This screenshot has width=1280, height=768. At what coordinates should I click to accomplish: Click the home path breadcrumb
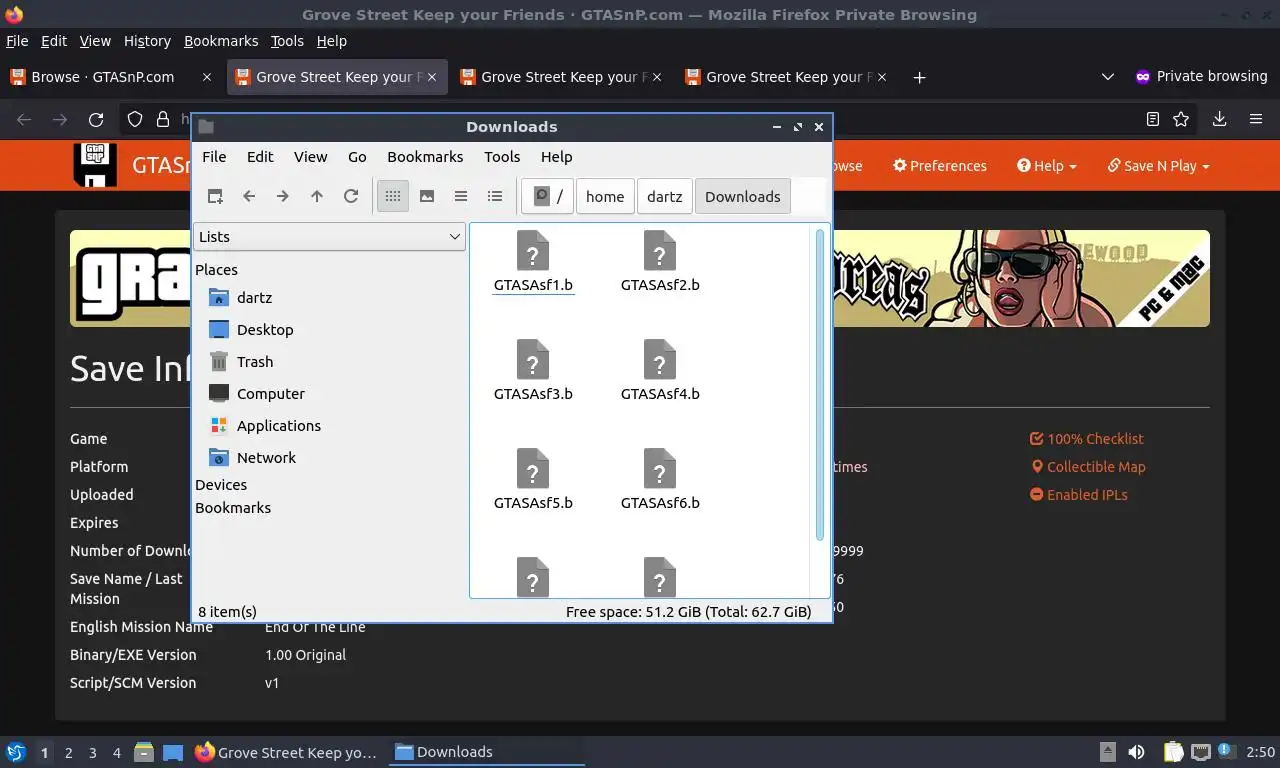[605, 196]
